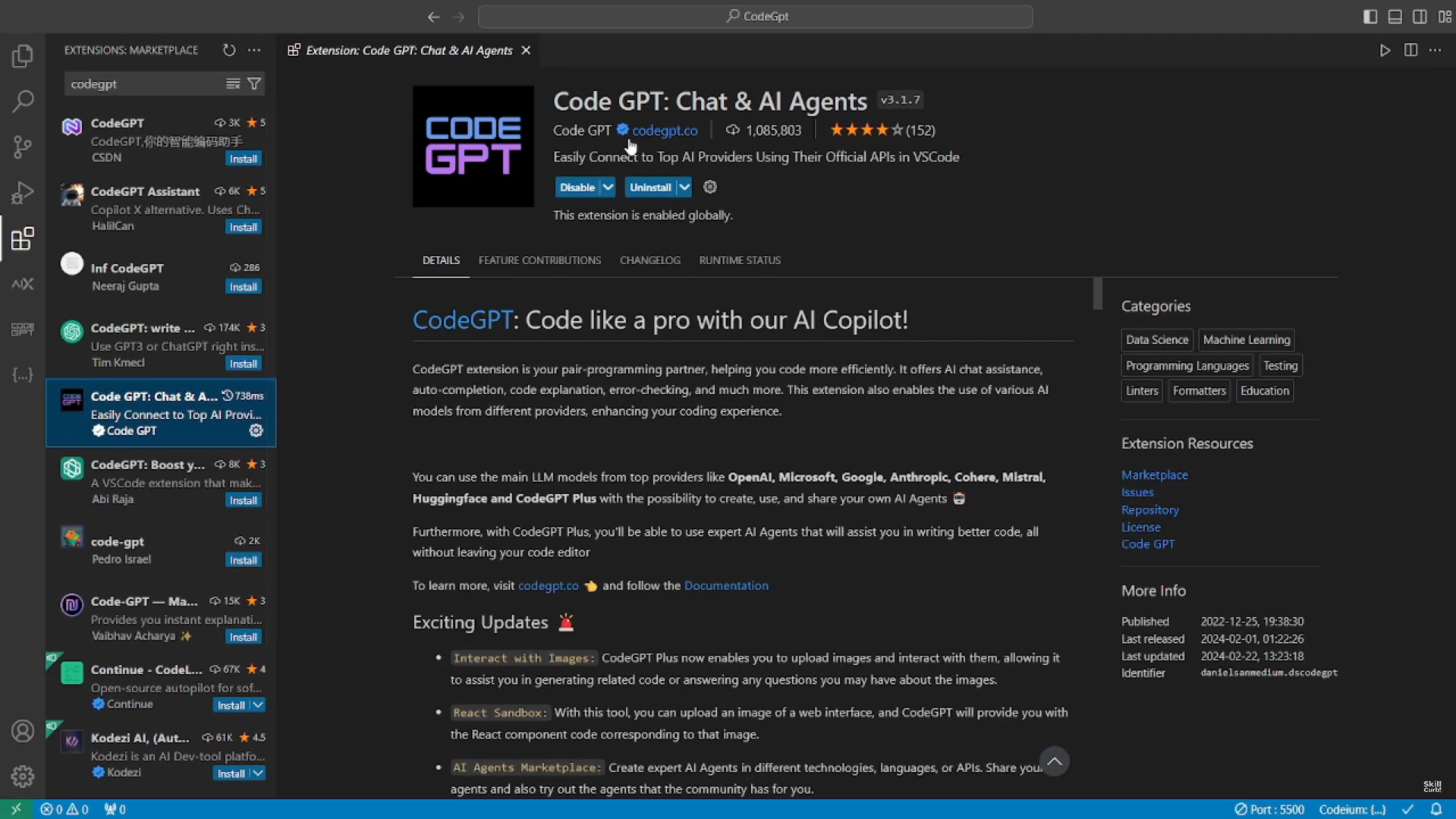Switch to the Details tab
The image size is (1456, 819).
(441, 260)
